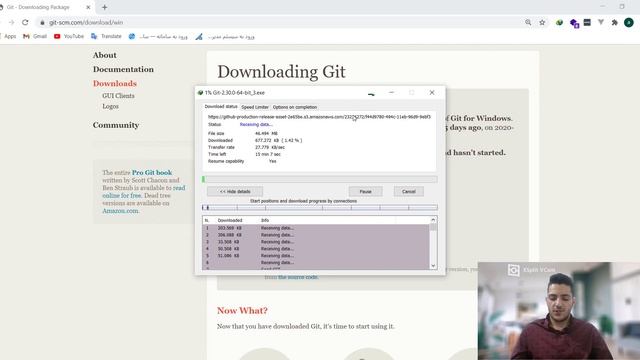Open Logos link
640x360 pixels.
click(x=110, y=106)
